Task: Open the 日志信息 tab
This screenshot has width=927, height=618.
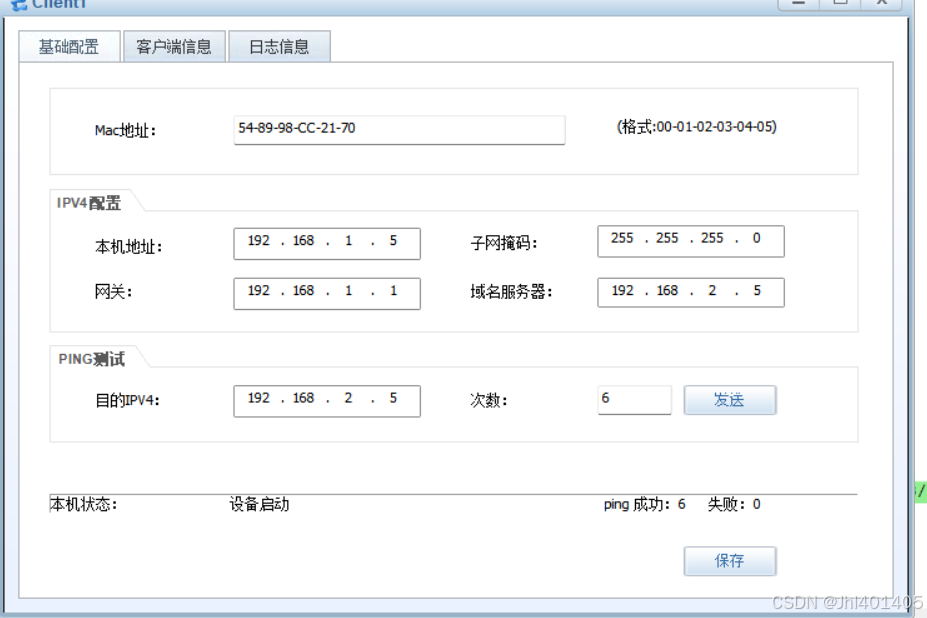Action: coord(279,47)
